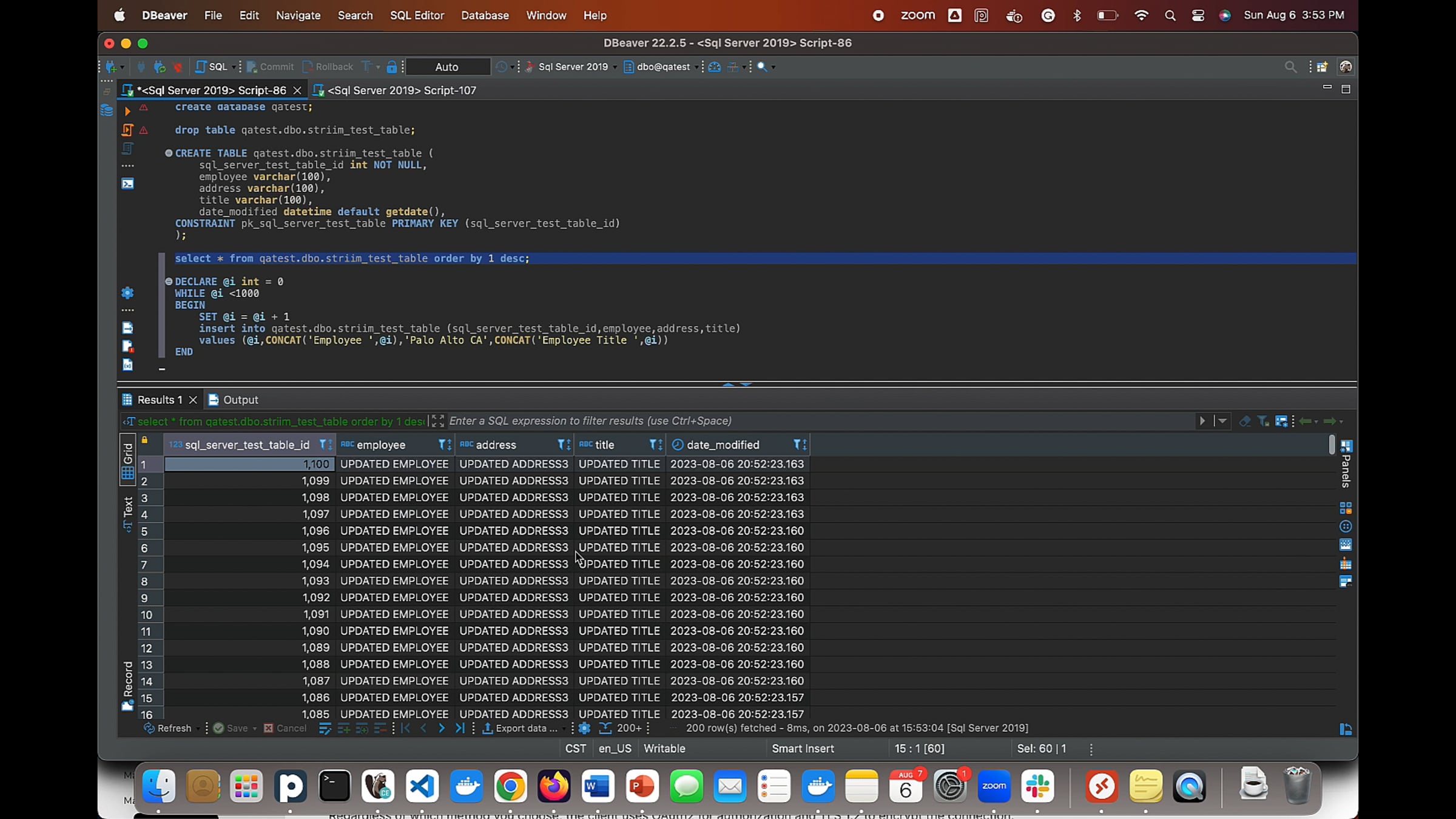This screenshot has height=819, width=1456.
Task: Switch to the Script-107 tab
Action: click(x=401, y=90)
